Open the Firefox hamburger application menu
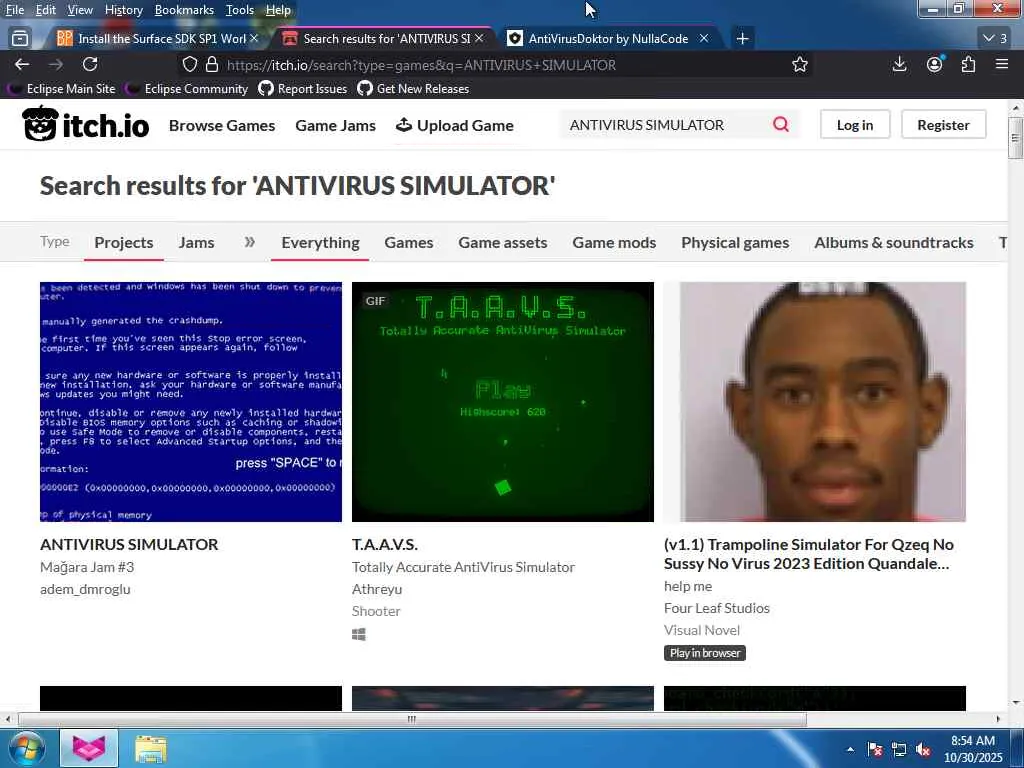This screenshot has height=768, width=1024. point(1002,64)
